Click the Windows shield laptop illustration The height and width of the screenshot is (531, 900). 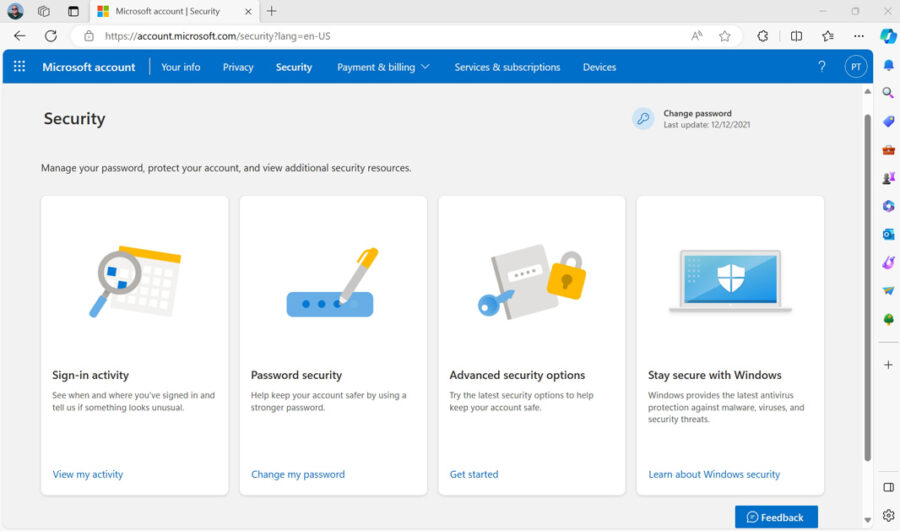[730, 281]
